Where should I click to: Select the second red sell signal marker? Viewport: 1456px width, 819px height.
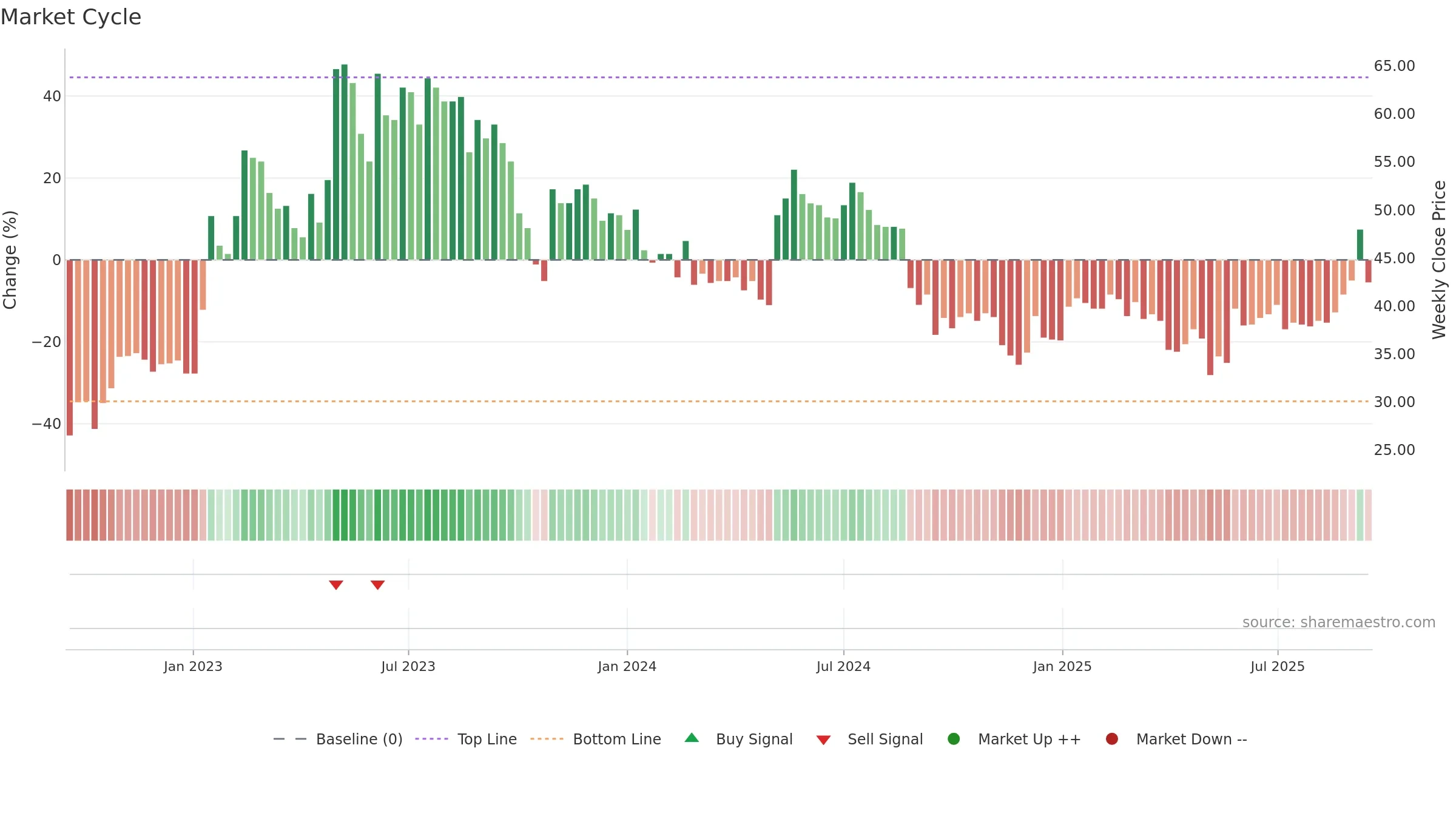point(377,585)
